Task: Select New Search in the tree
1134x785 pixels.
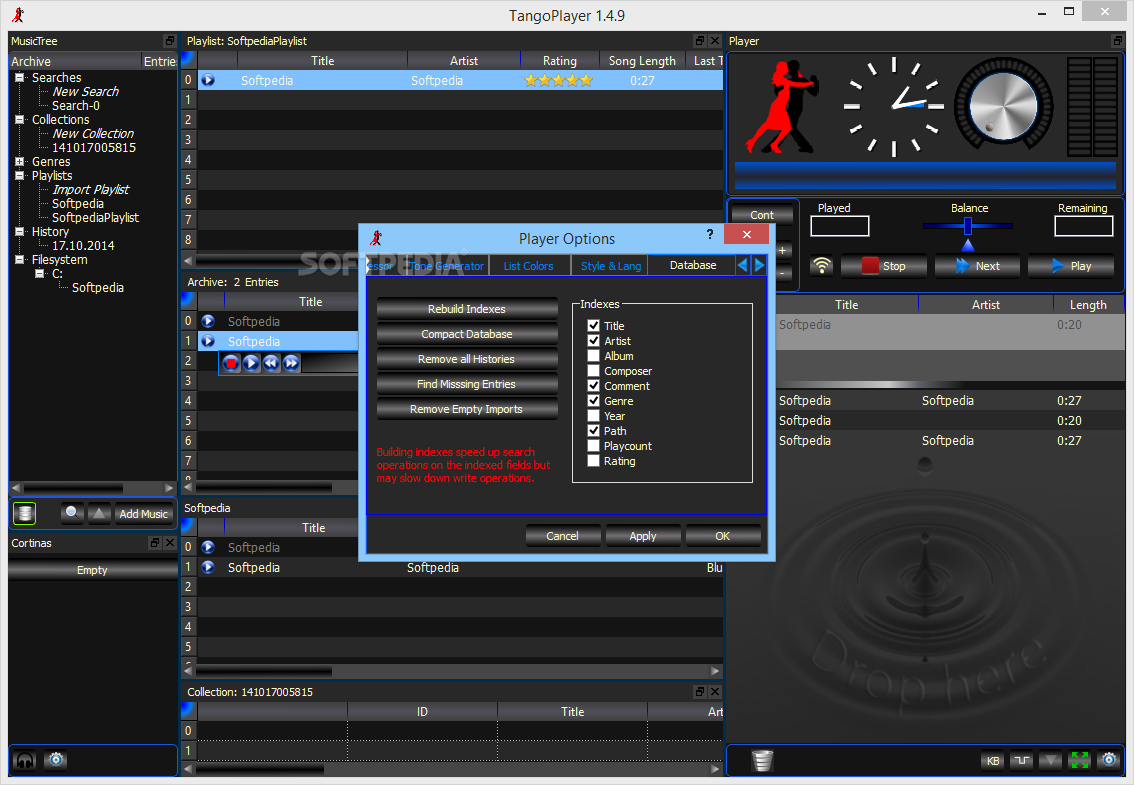Action: [x=85, y=92]
